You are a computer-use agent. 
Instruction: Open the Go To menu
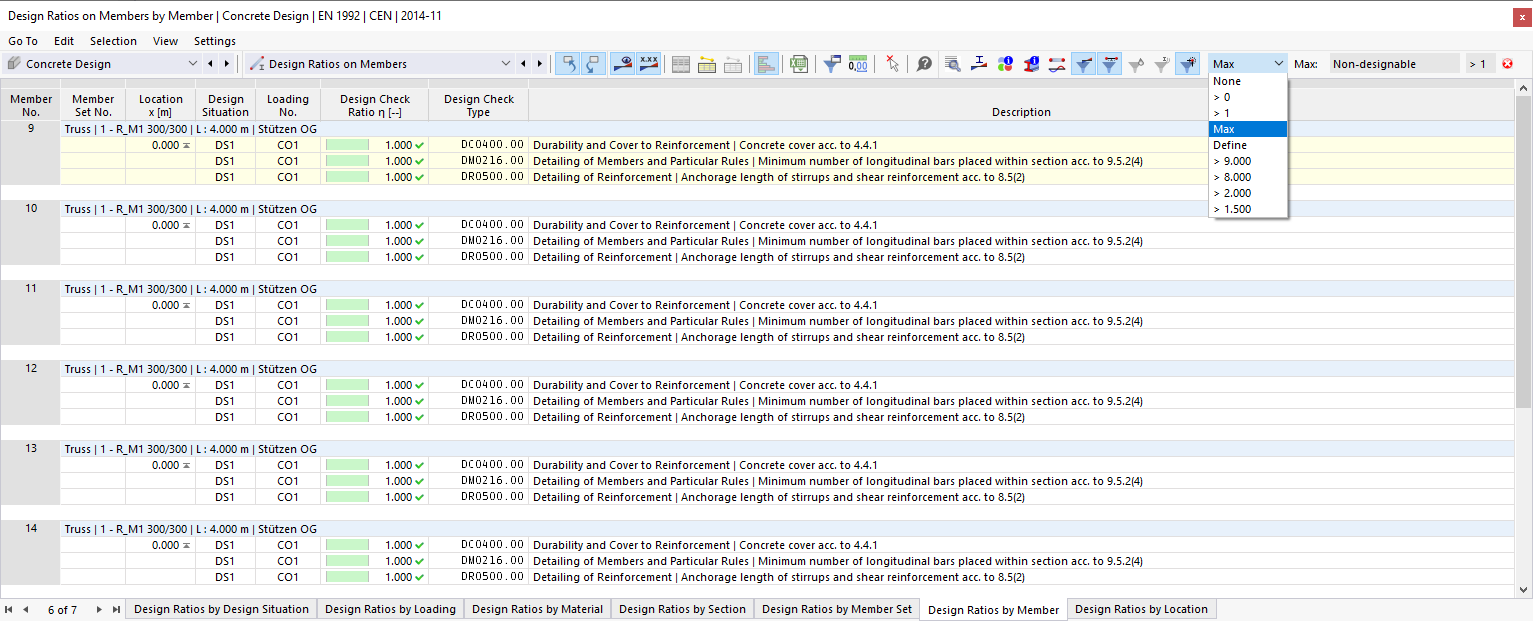click(x=23, y=41)
